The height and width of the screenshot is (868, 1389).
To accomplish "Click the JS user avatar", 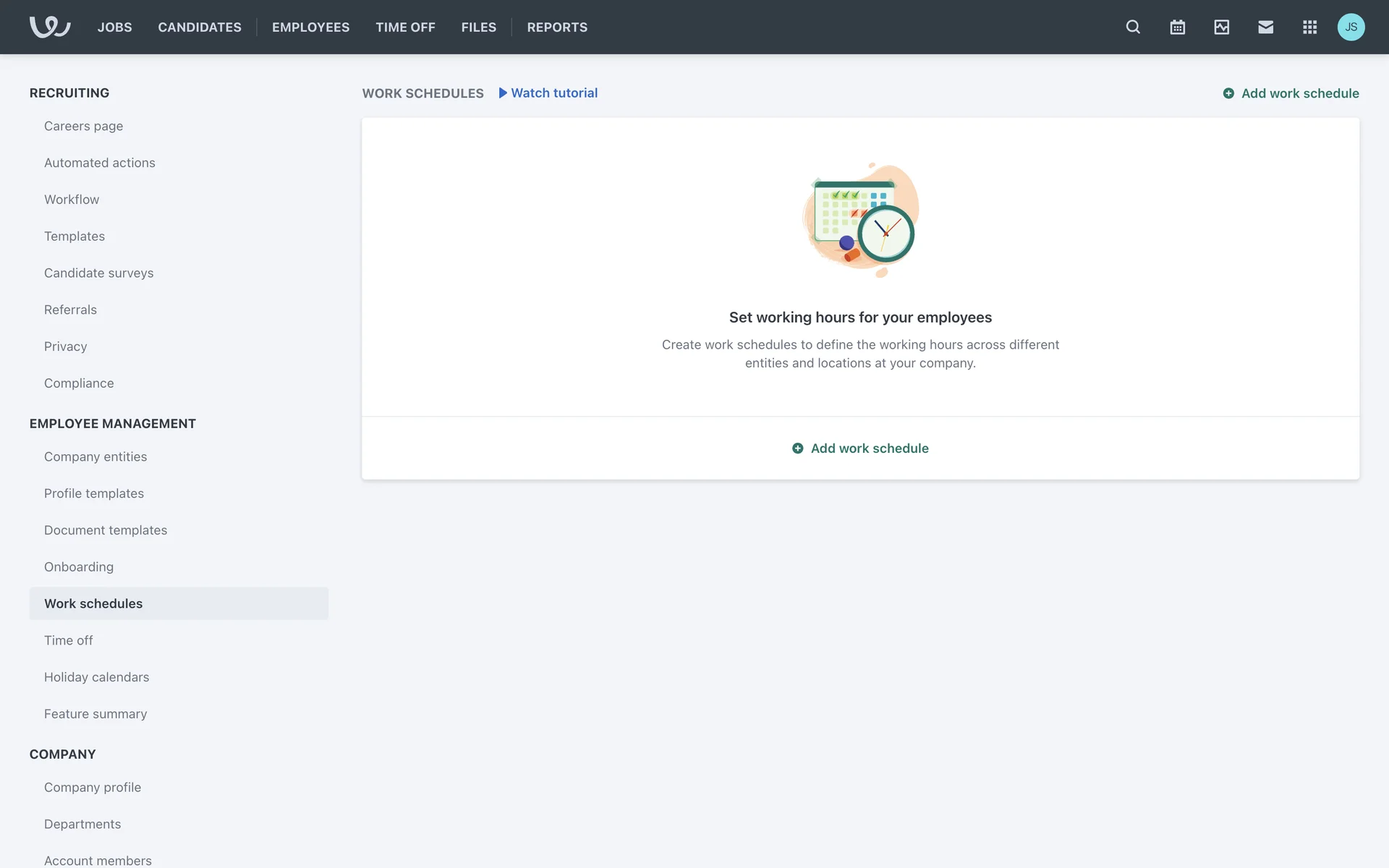I will pyautogui.click(x=1351, y=27).
